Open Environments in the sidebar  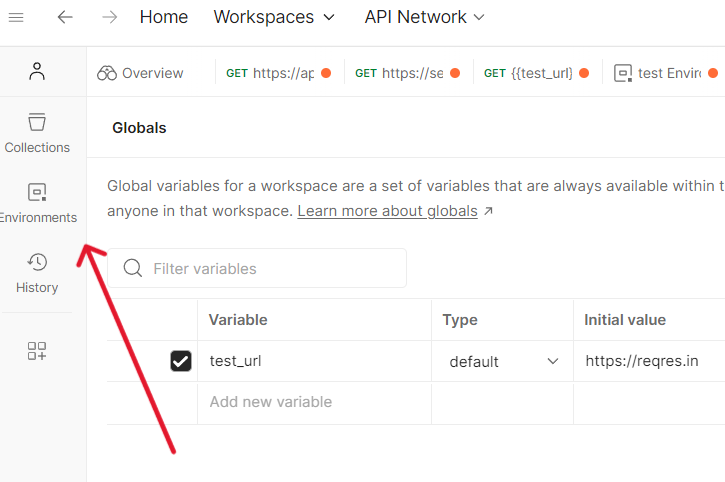37,202
